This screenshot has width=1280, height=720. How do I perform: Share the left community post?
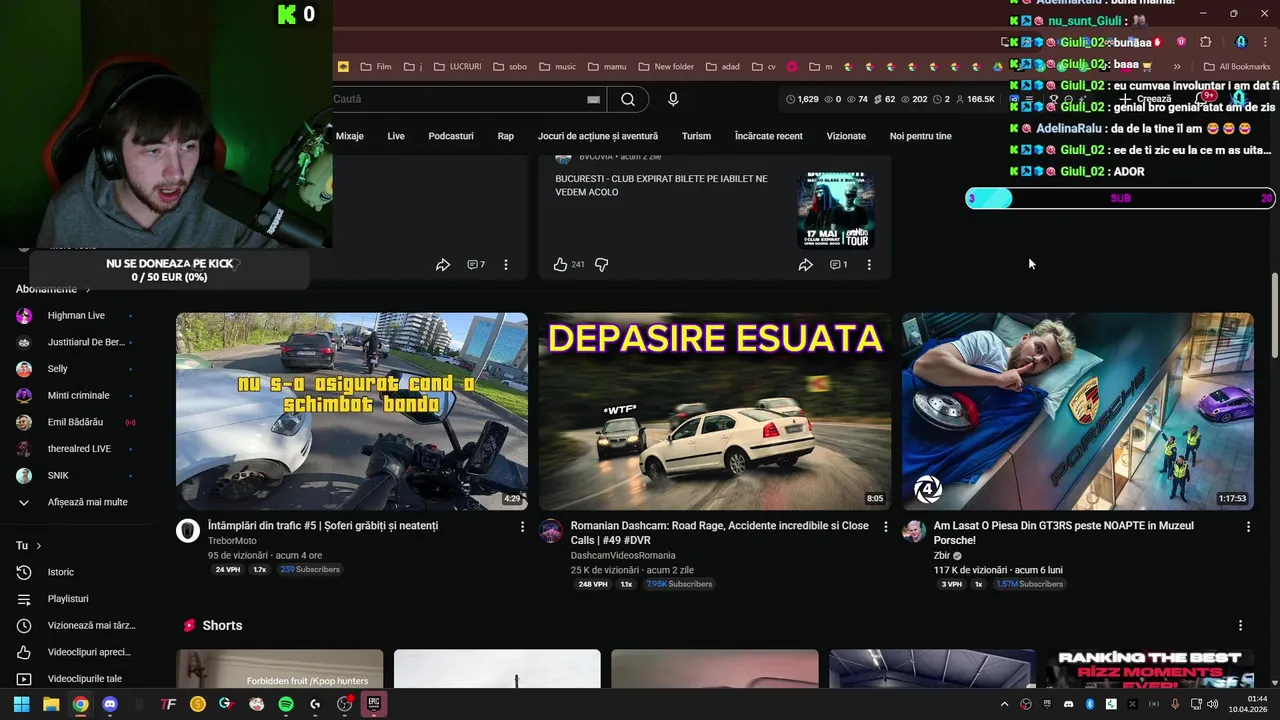click(442, 265)
